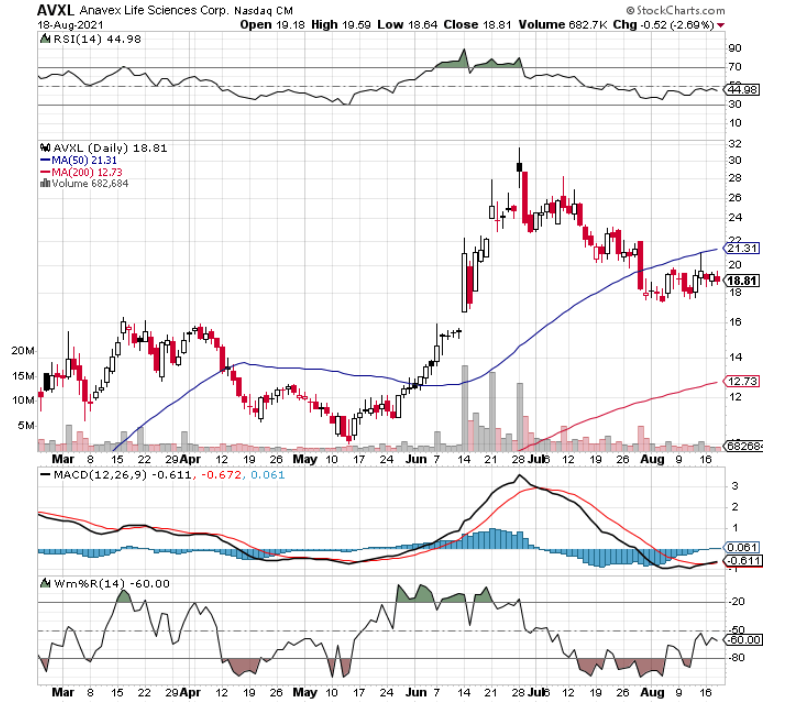Click the Volume 682,684 legend text
The image size is (793, 708).
tap(90, 184)
